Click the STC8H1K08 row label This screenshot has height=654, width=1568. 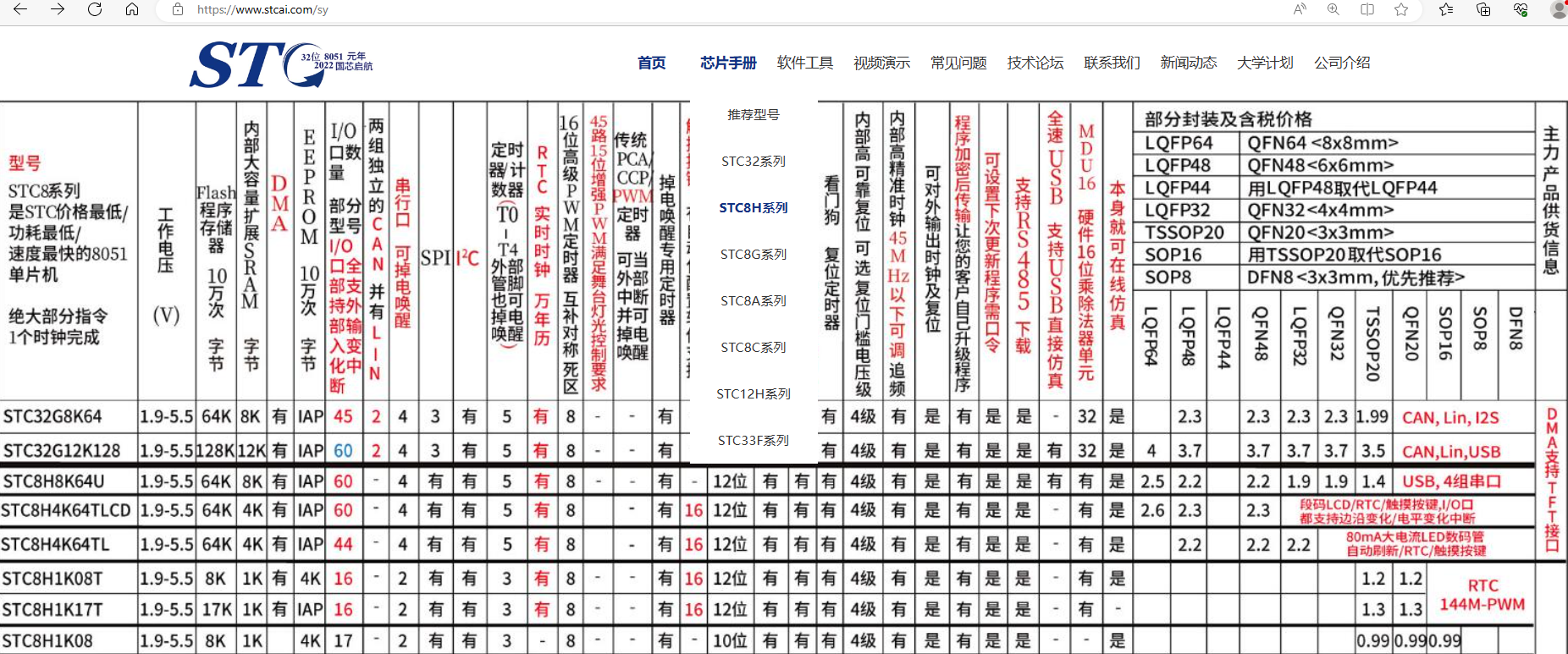coord(47,640)
